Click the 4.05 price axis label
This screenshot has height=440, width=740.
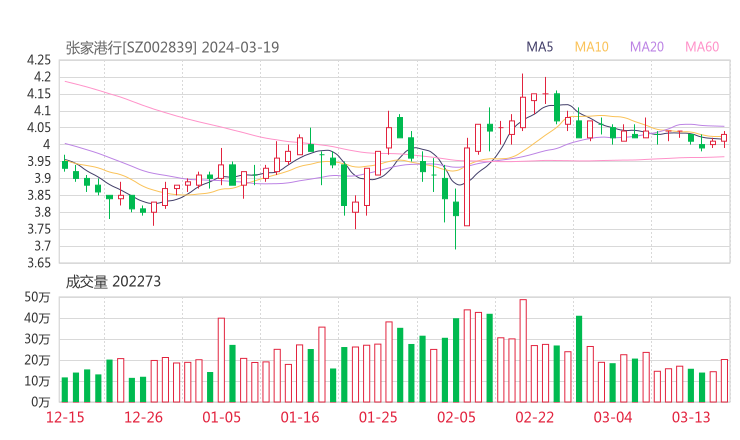[x=39, y=127]
